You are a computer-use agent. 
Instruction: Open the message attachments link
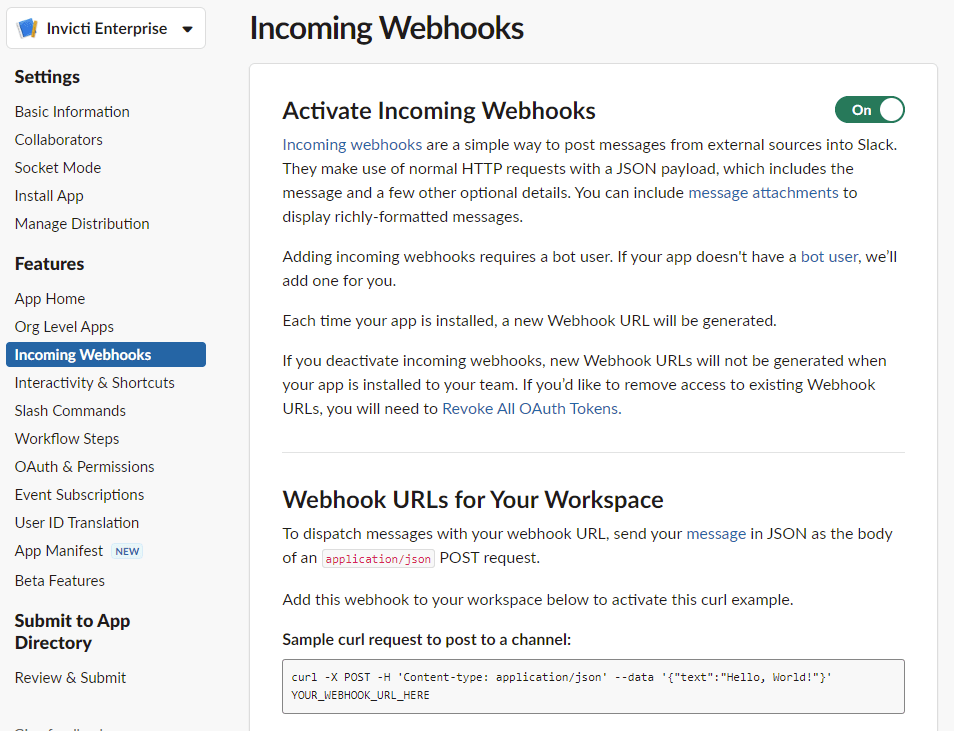(763, 193)
